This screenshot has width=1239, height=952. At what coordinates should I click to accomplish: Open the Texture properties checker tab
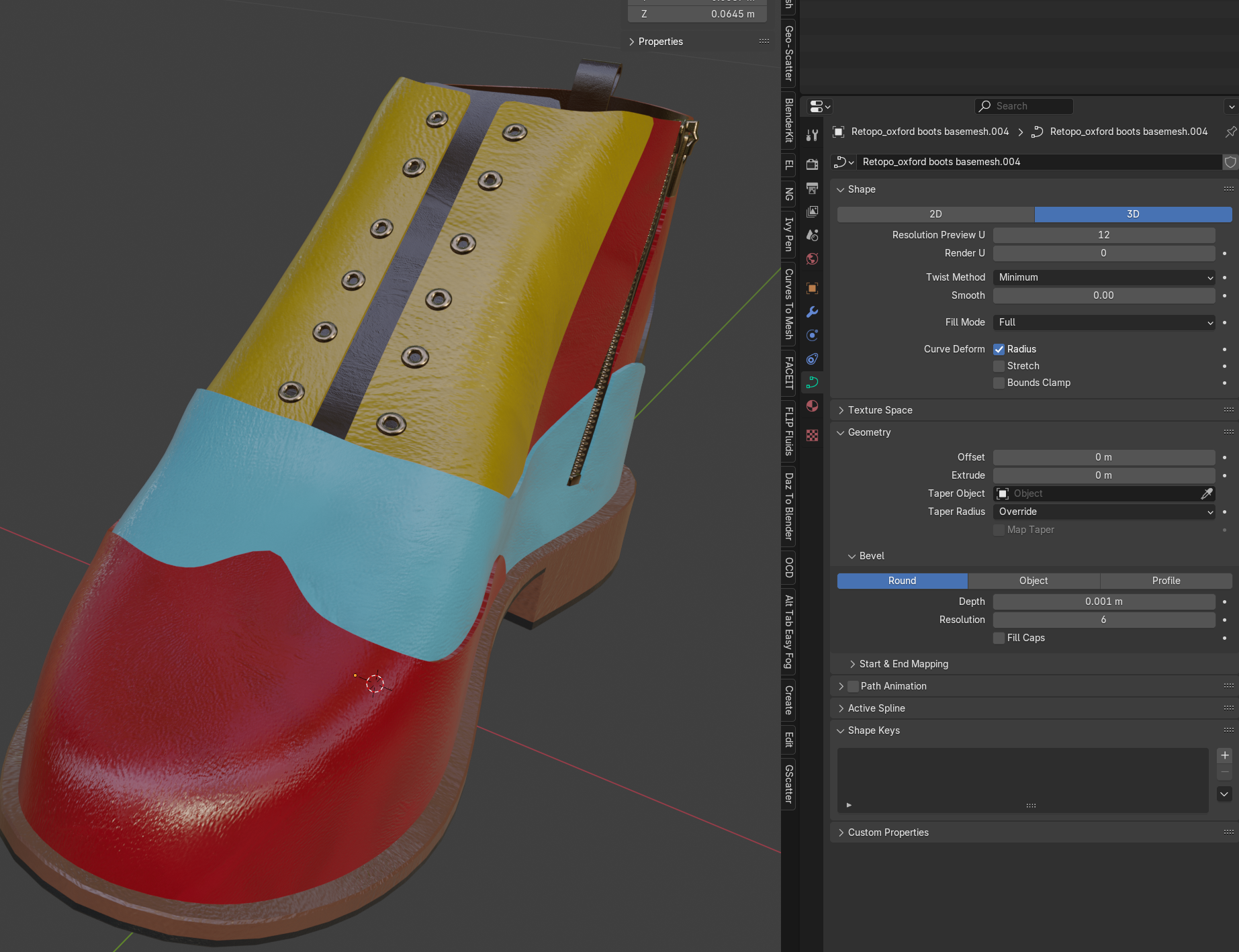coord(812,436)
